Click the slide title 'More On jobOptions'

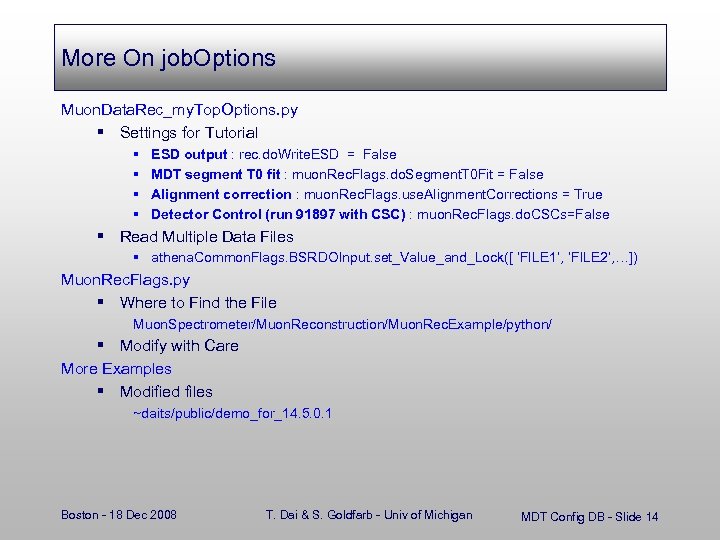click(169, 58)
